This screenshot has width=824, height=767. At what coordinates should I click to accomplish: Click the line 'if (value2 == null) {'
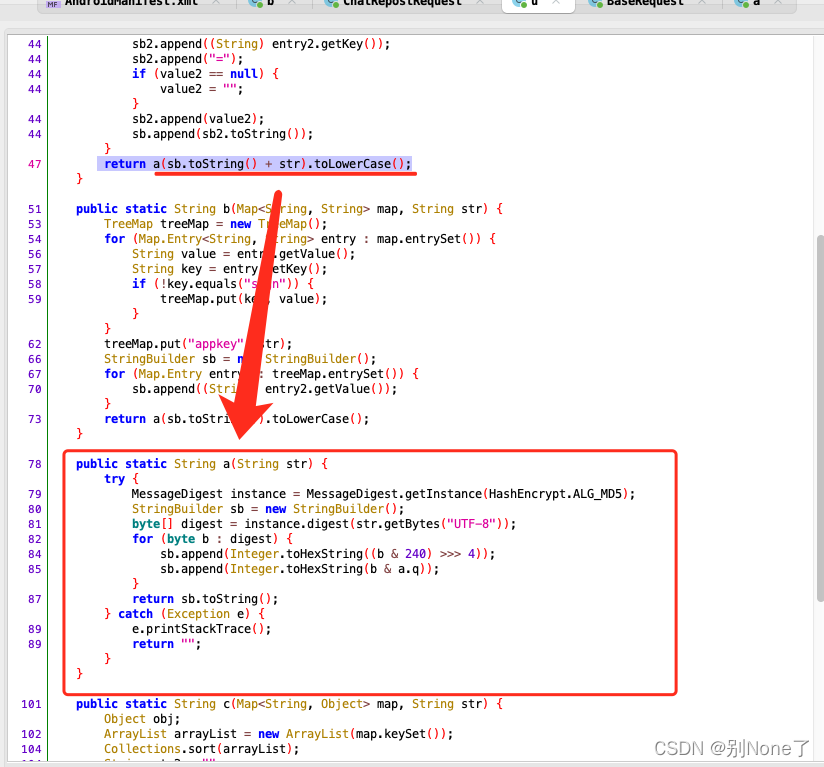205,74
